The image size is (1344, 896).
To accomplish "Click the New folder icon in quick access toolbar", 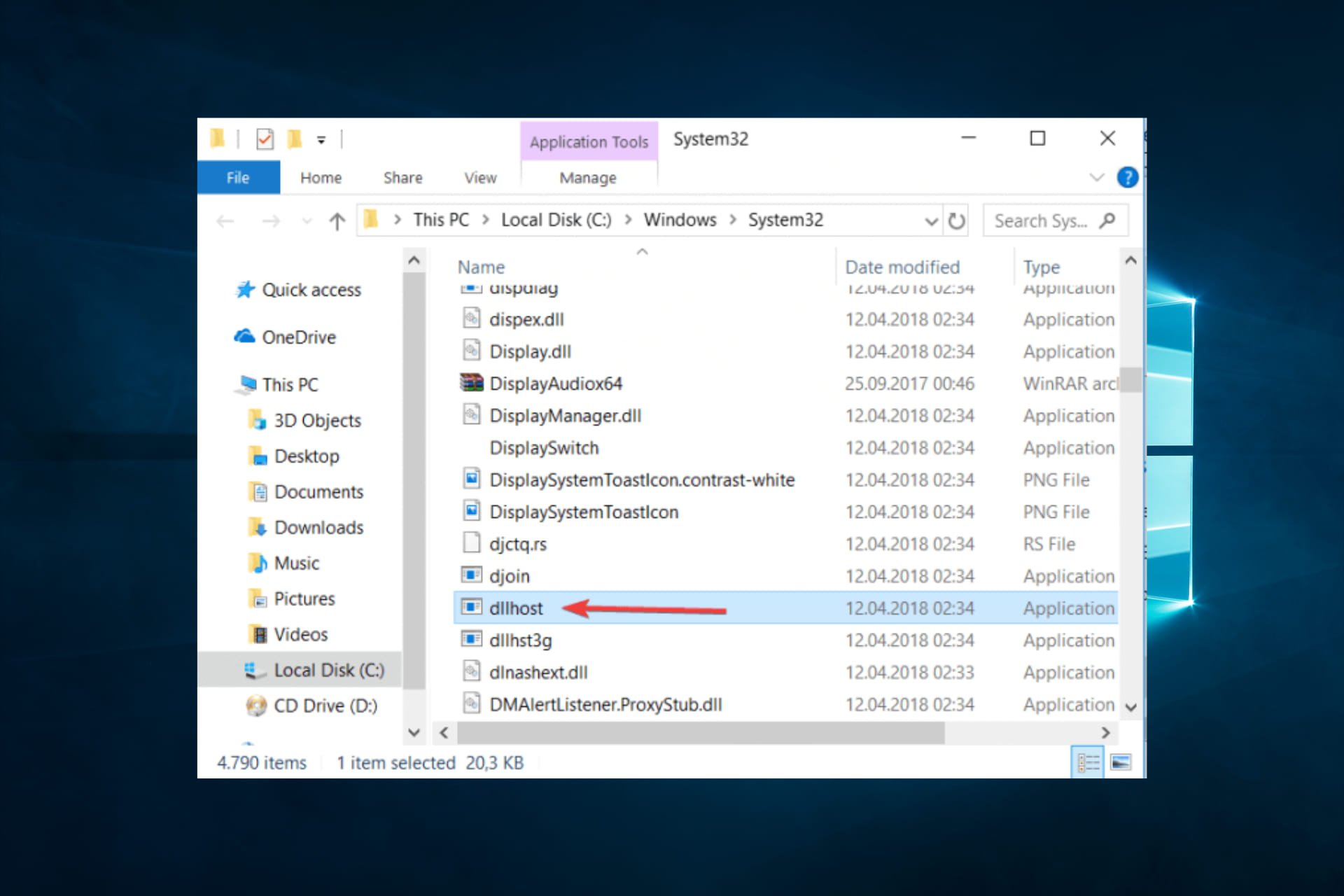I will click(295, 139).
